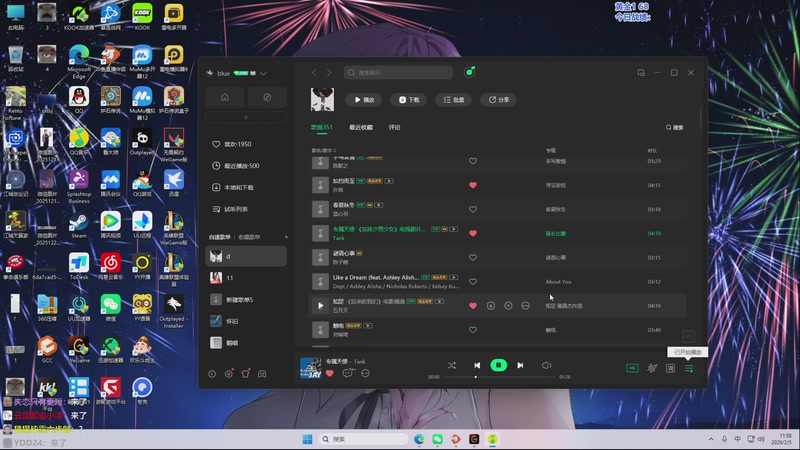Pause the currently playing song
Image resolution: width=800 pixels, height=450 pixels.
pos(498,365)
